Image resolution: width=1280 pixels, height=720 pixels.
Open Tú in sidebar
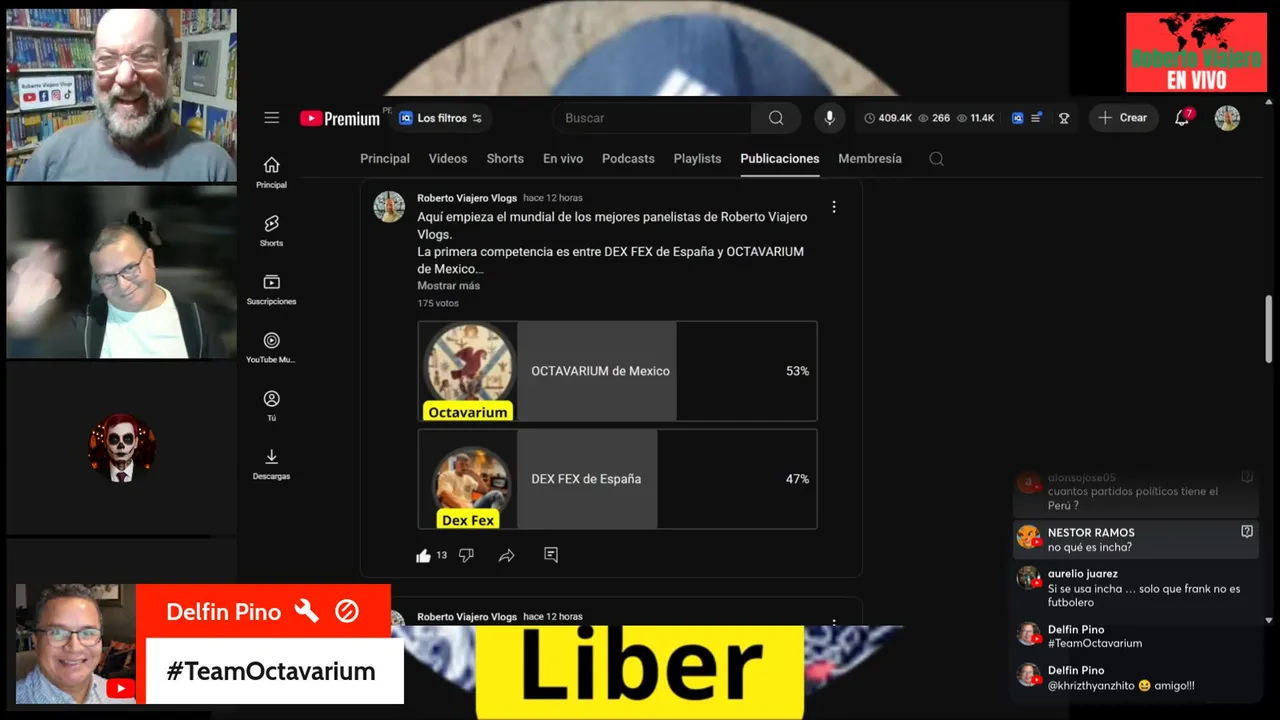click(x=271, y=405)
